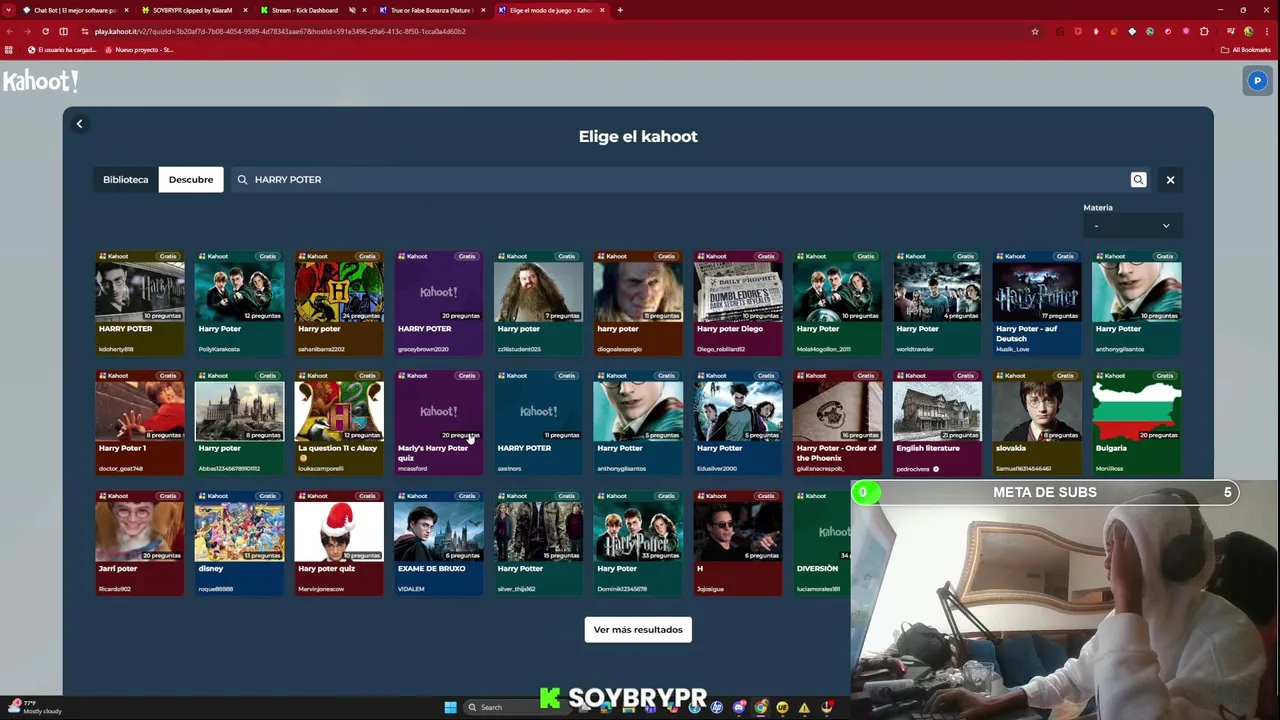Select Harry Poter kahoot by worldtraveler
Image resolution: width=1280 pixels, height=720 pixels.
[937, 304]
